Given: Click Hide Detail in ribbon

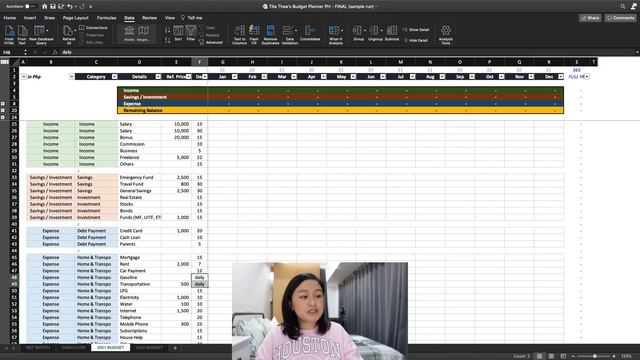Looking at the screenshot, I should [416, 40].
